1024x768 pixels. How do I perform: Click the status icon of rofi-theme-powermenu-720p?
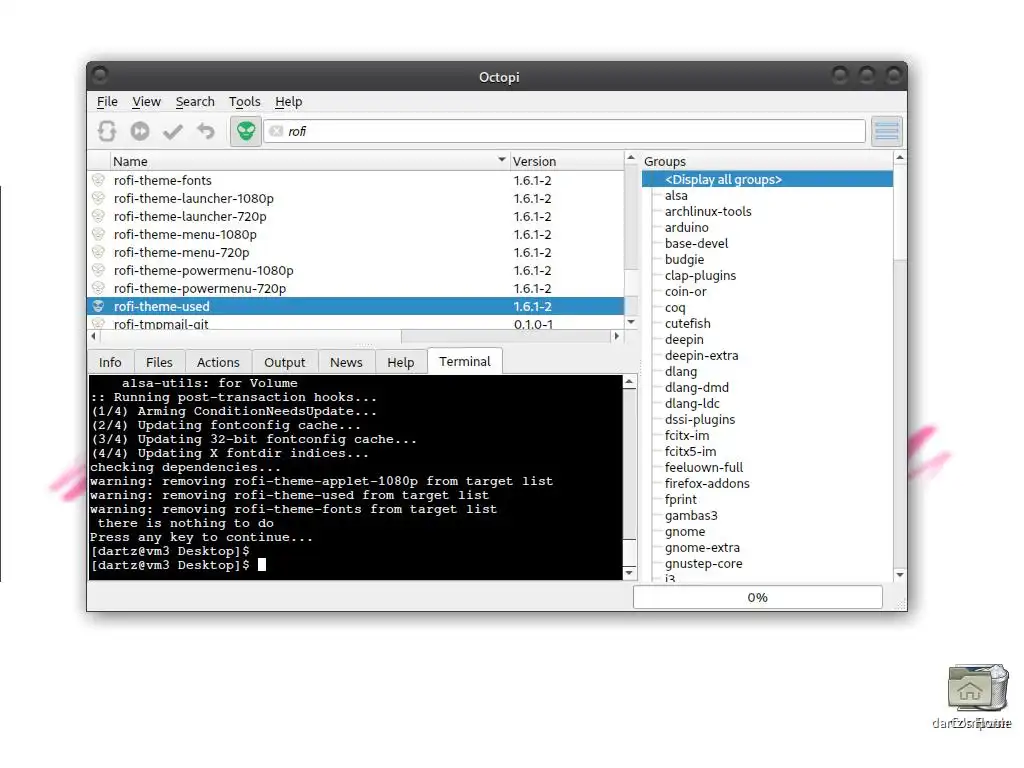99,288
